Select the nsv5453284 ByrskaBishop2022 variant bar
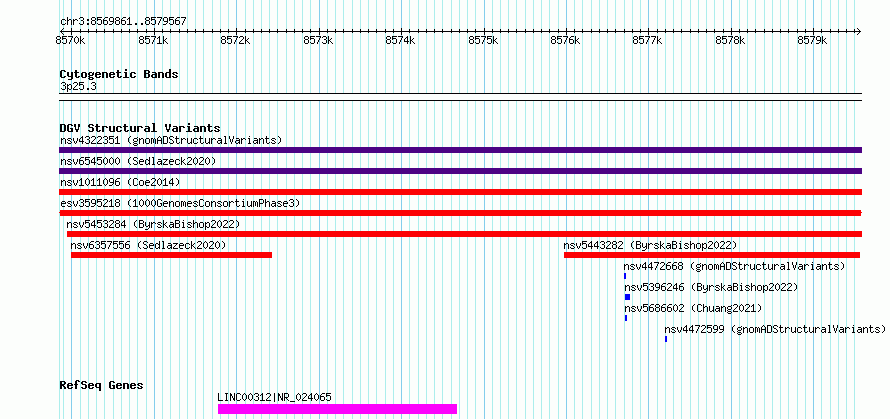 pyautogui.click(x=464, y=234)
